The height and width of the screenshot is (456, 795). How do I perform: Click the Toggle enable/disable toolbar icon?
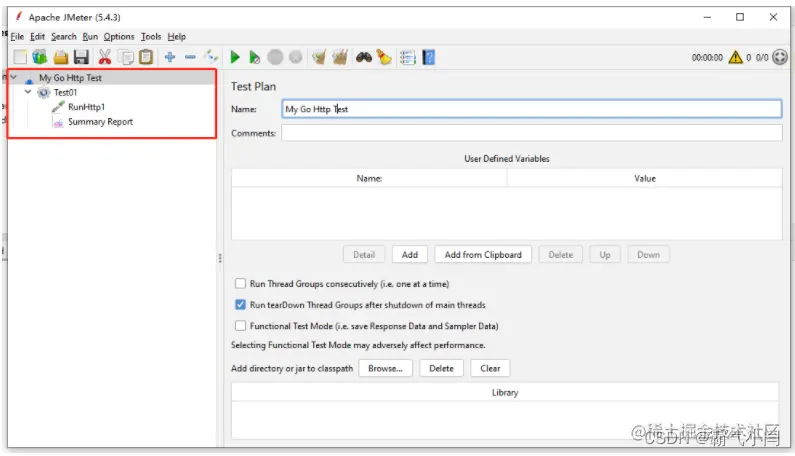point(211,57)
